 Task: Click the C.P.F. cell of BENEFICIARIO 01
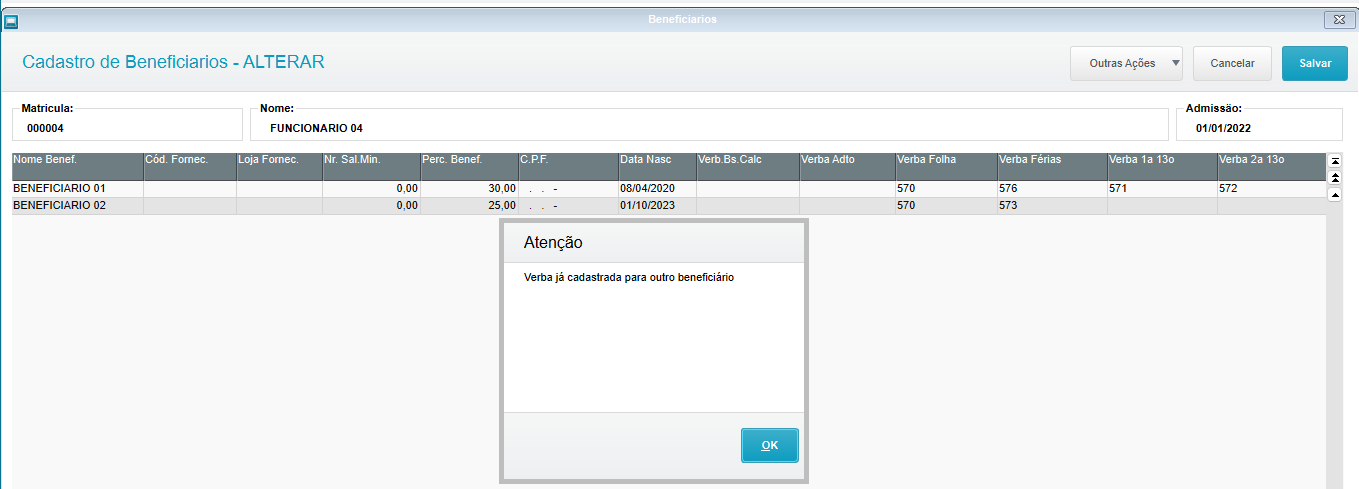click(x=568, y=188)
